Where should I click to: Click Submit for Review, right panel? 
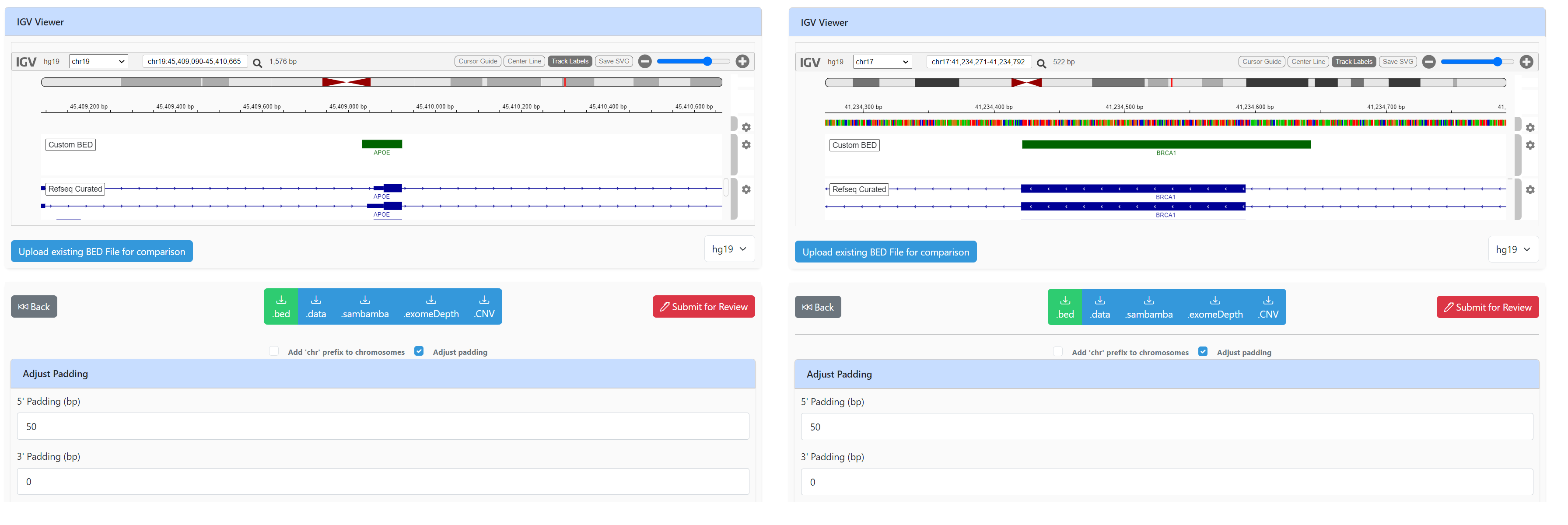pyautogui.click(x=1487, y=308)
